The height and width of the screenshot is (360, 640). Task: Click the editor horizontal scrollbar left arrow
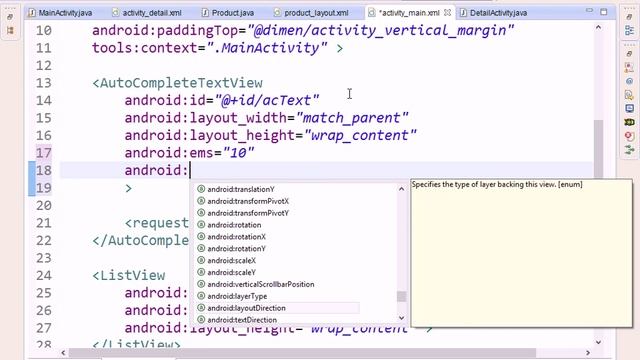coord(63,352)
